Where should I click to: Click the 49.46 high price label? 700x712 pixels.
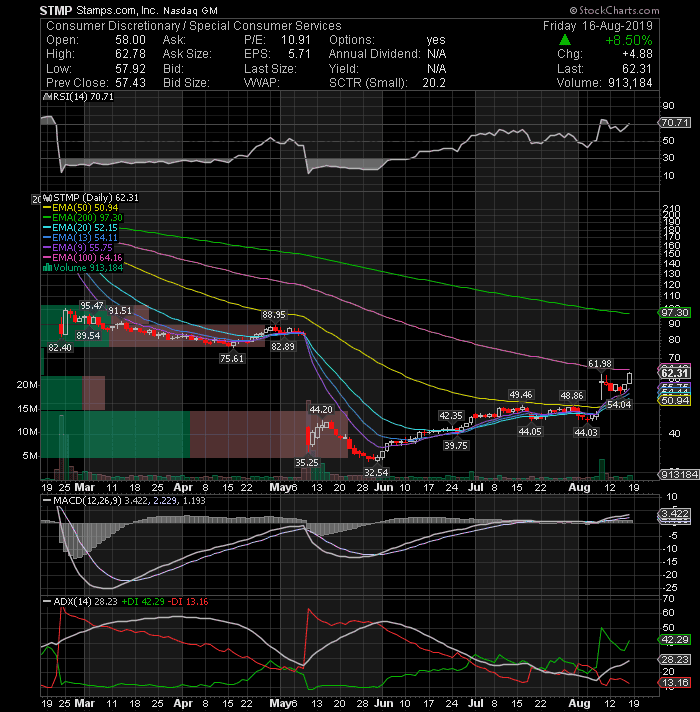(x=521, y=395)
